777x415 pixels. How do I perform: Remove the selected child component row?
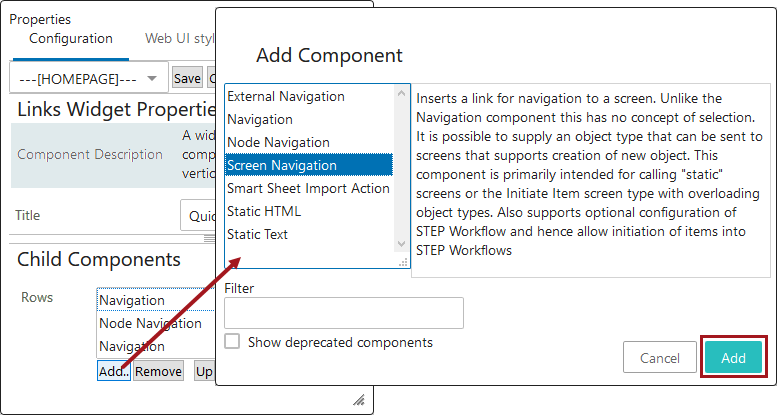click(158, 371)
